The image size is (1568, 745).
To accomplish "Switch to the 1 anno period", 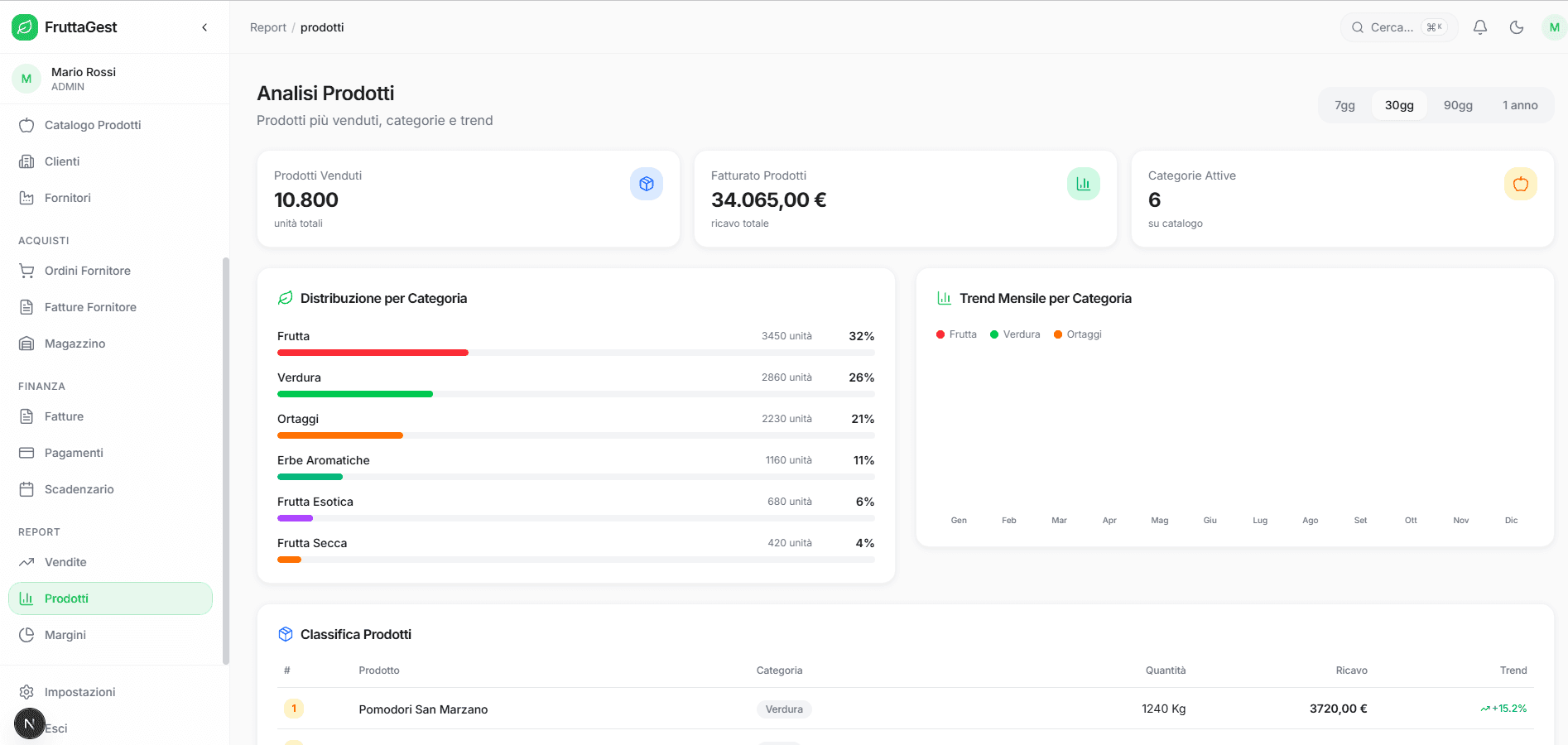I will [1519, 105].
